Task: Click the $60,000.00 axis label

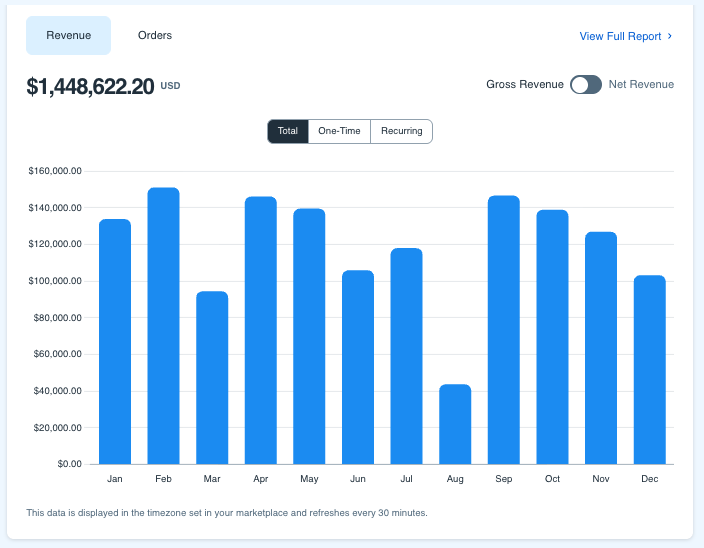Action: (x=57, y=354)
